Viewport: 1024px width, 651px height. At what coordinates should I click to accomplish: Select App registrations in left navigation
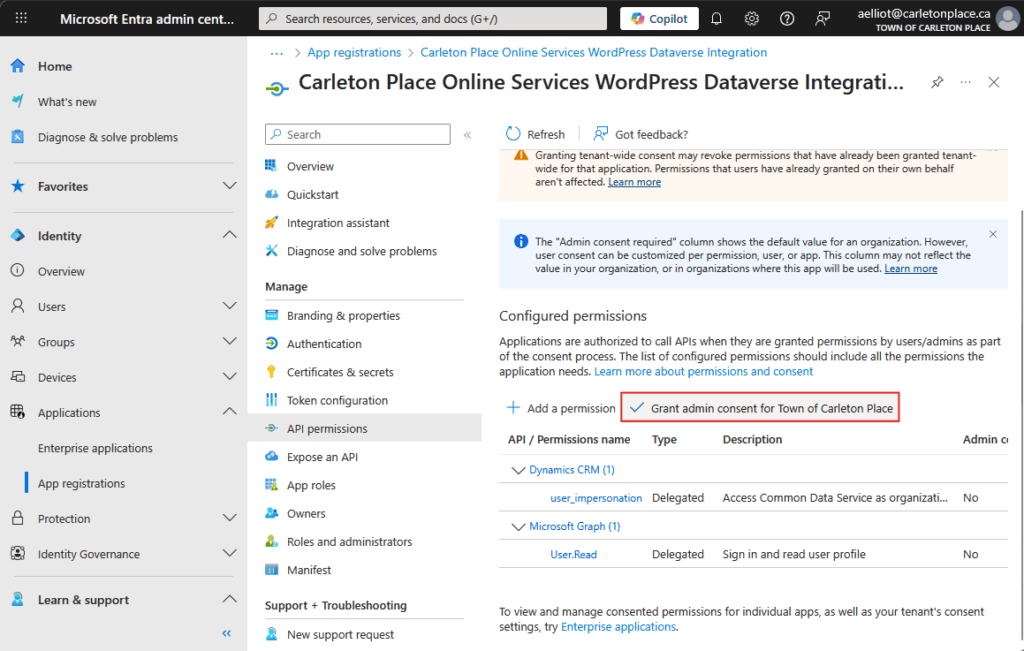coord(81,483)
